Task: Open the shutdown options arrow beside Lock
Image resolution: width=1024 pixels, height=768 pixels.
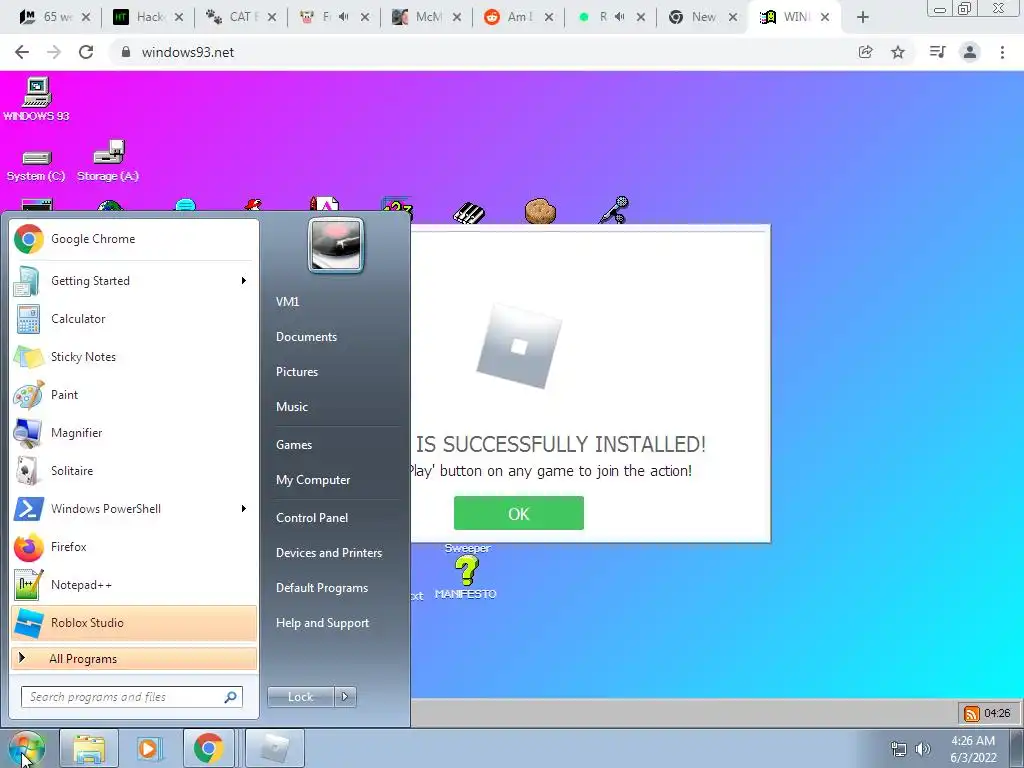Action: click(345, 697)
